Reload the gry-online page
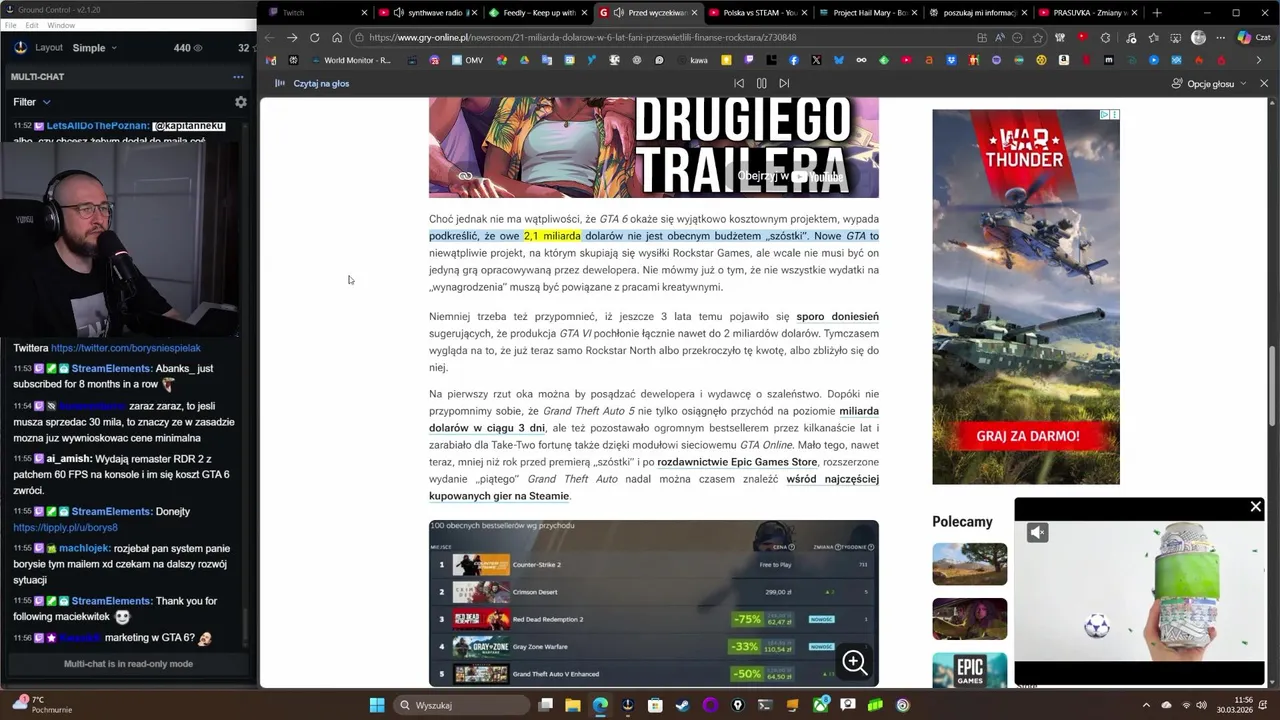This screenshot has width=1280, height=720. pyautogui.click(x=314, y=38)
